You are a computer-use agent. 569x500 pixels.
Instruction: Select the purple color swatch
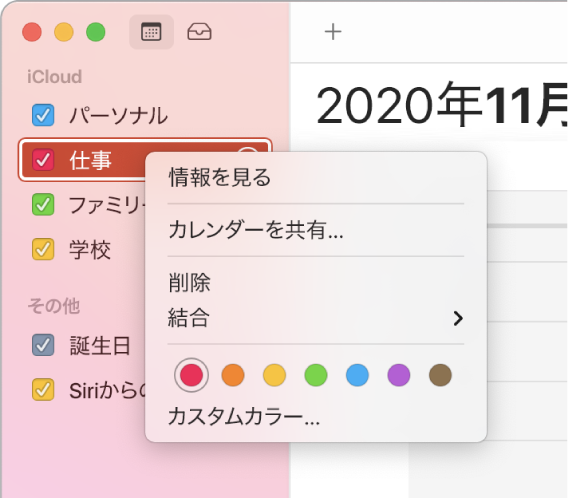coord(398,375)
